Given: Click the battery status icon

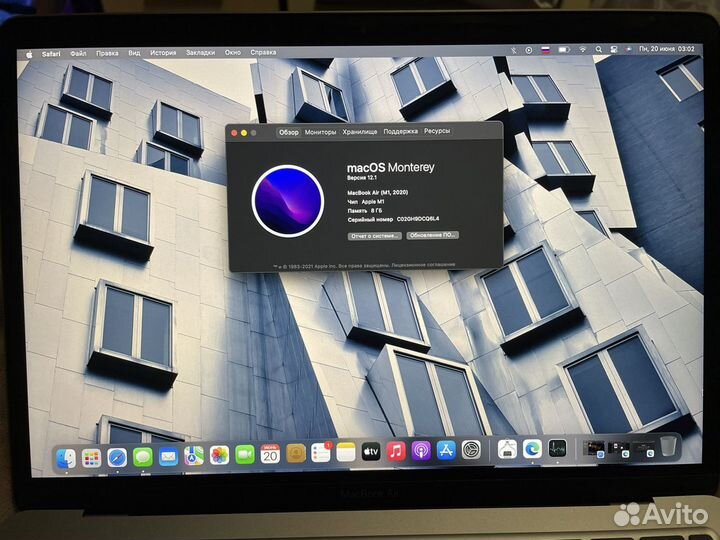Looking at the screenshot, I should [564, 50].
